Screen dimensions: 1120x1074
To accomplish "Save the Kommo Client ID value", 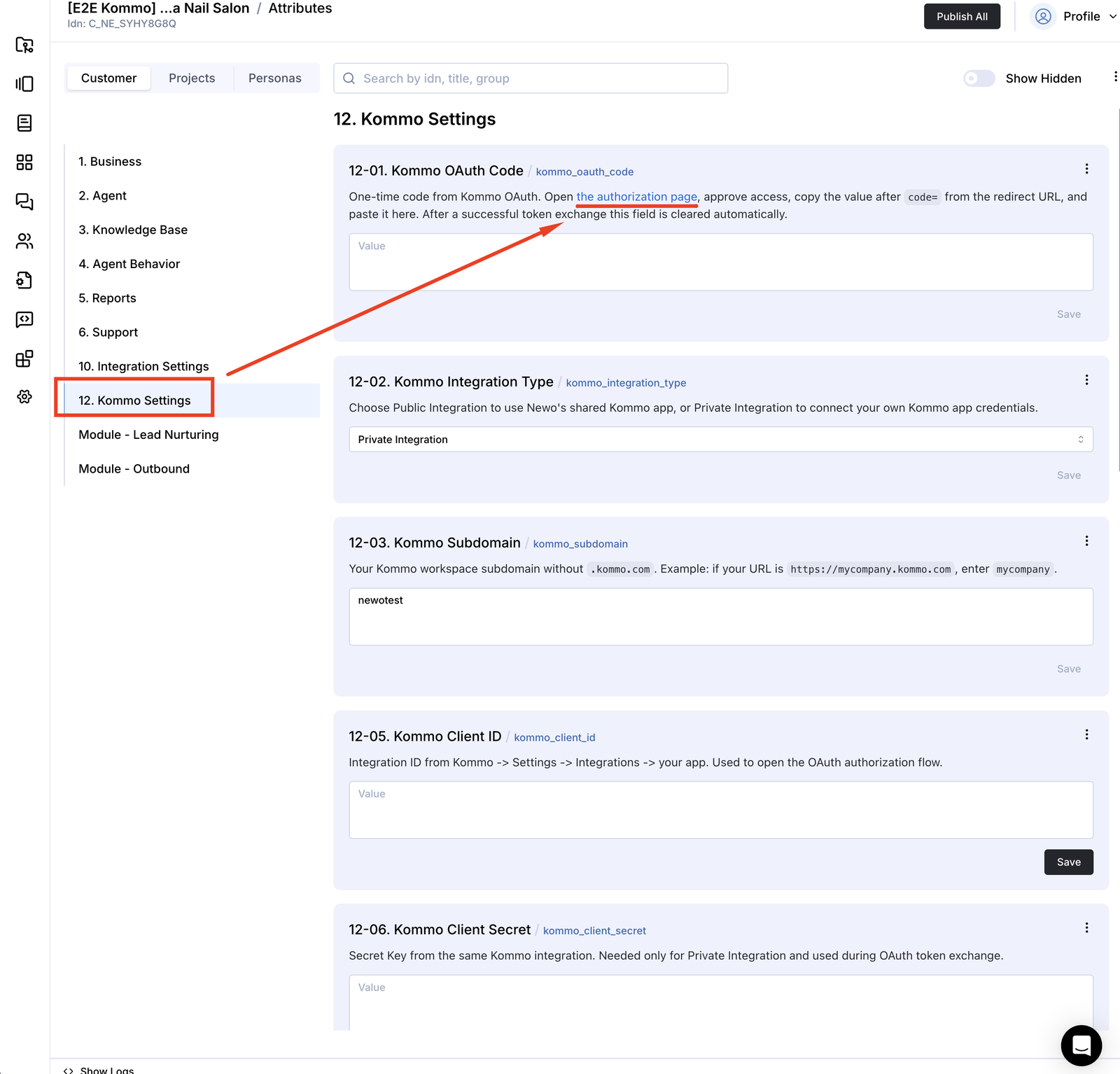I will 1068,862.
